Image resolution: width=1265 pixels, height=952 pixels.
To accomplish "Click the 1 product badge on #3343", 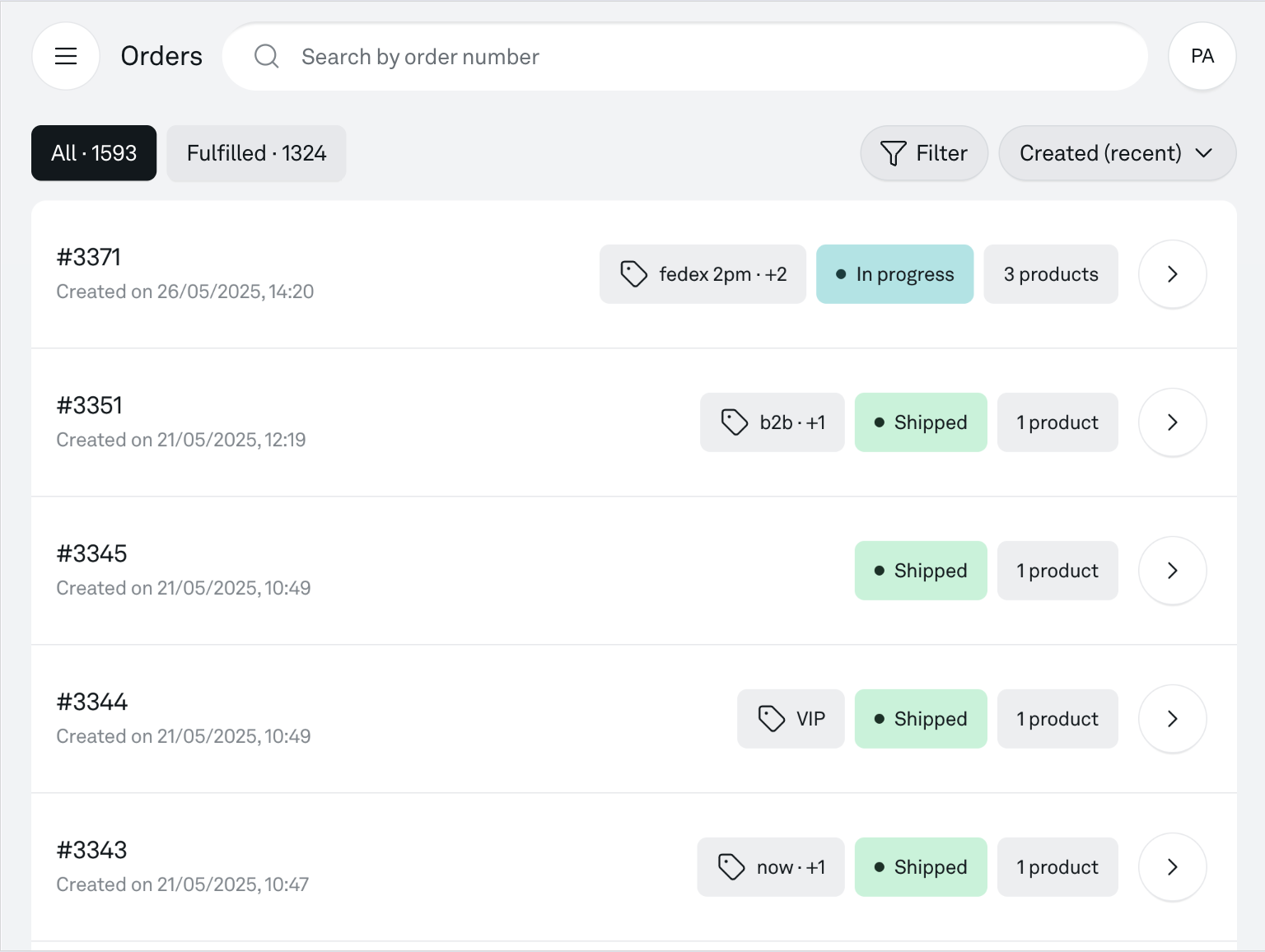I will [x=1057, y=867].
